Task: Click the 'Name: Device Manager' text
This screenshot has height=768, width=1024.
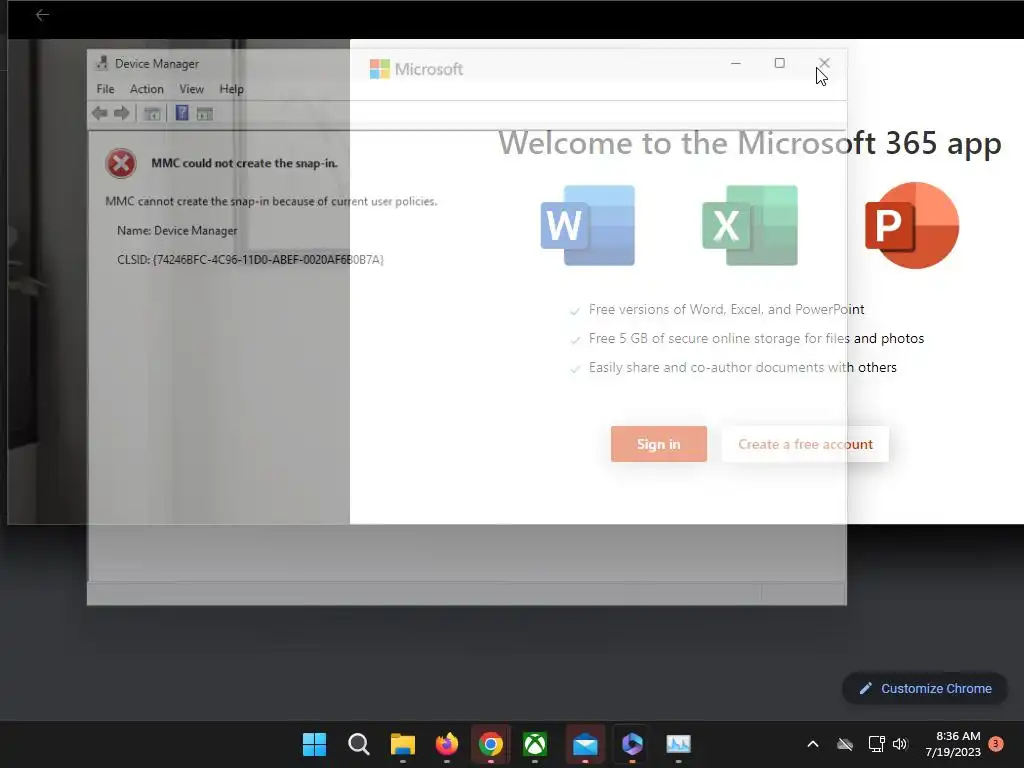Action: [177, 231]
